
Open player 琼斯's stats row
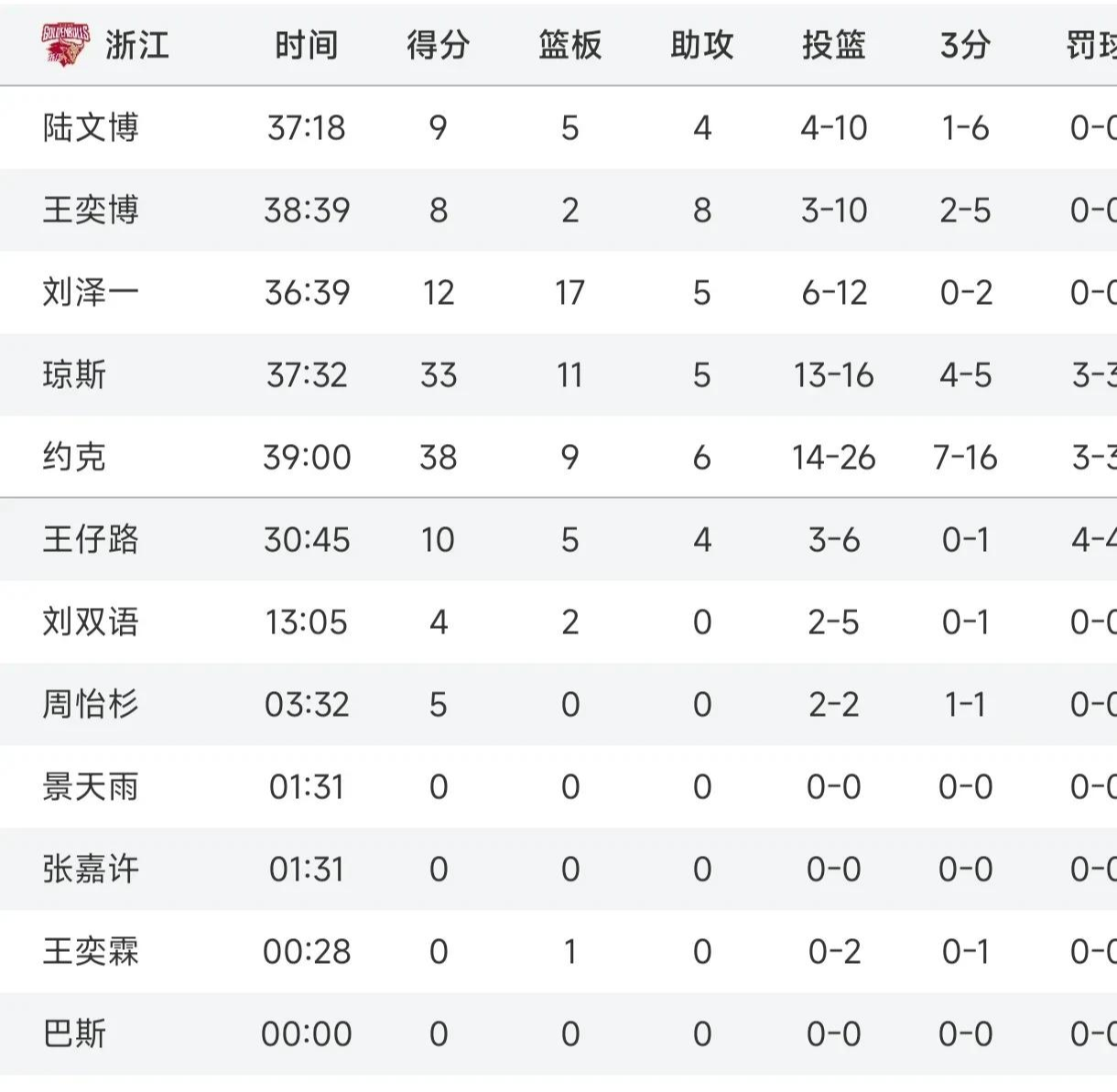74,375
